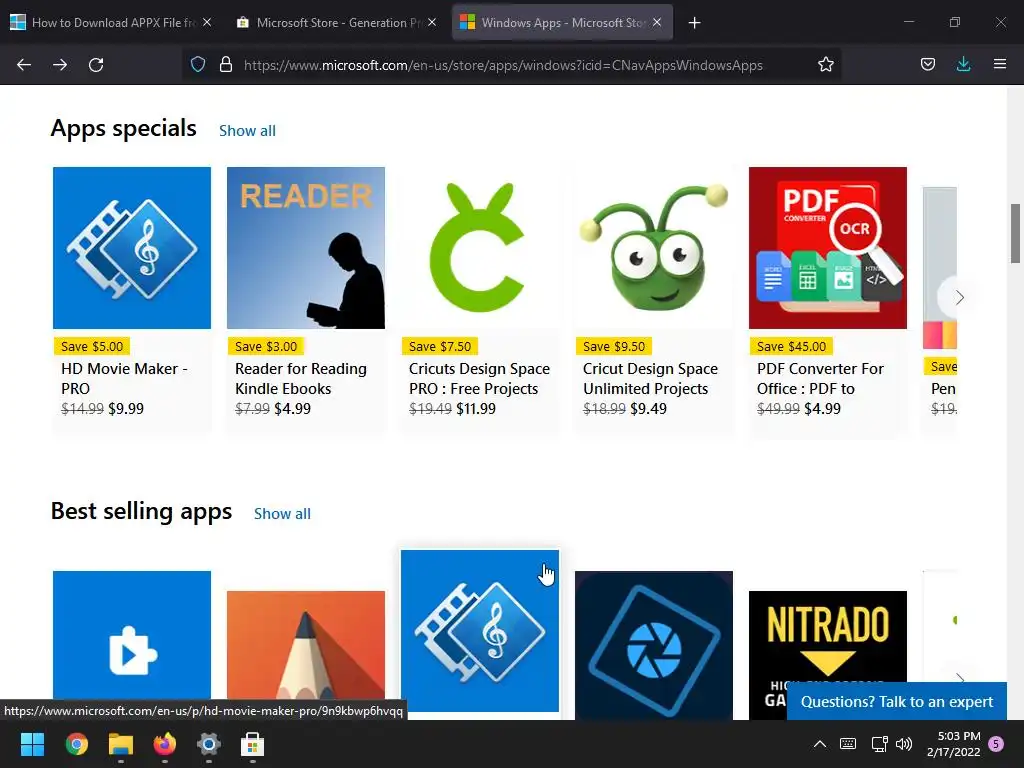Open touch keyboard tray icon

(848, 744)
